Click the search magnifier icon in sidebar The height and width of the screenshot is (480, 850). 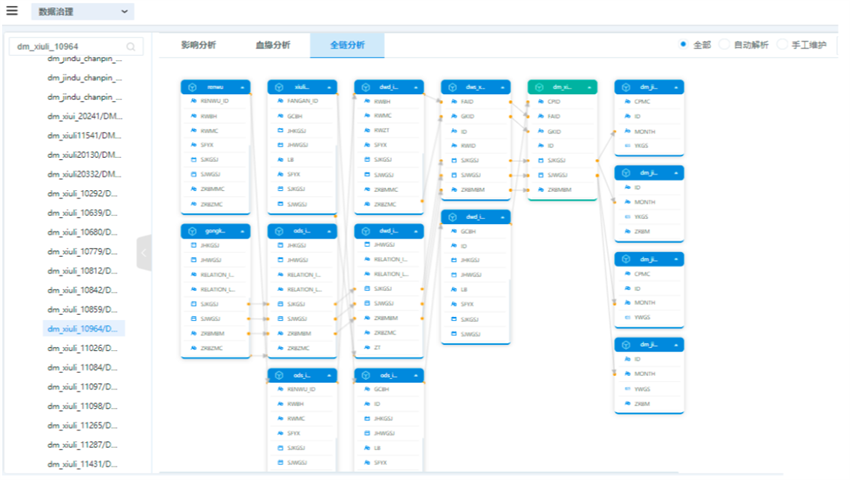(131, 47)
